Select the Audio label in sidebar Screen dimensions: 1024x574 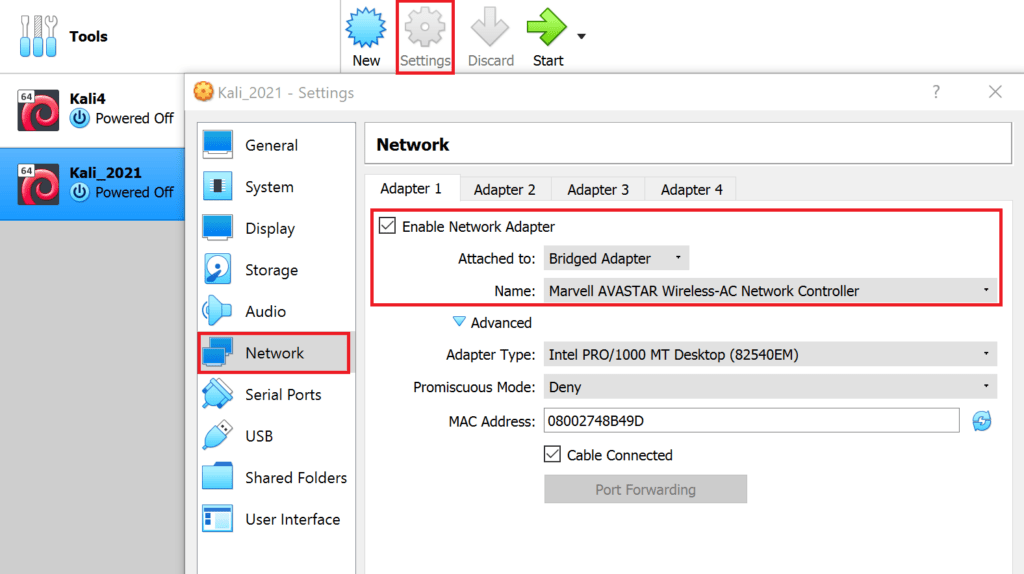(265, 311)
